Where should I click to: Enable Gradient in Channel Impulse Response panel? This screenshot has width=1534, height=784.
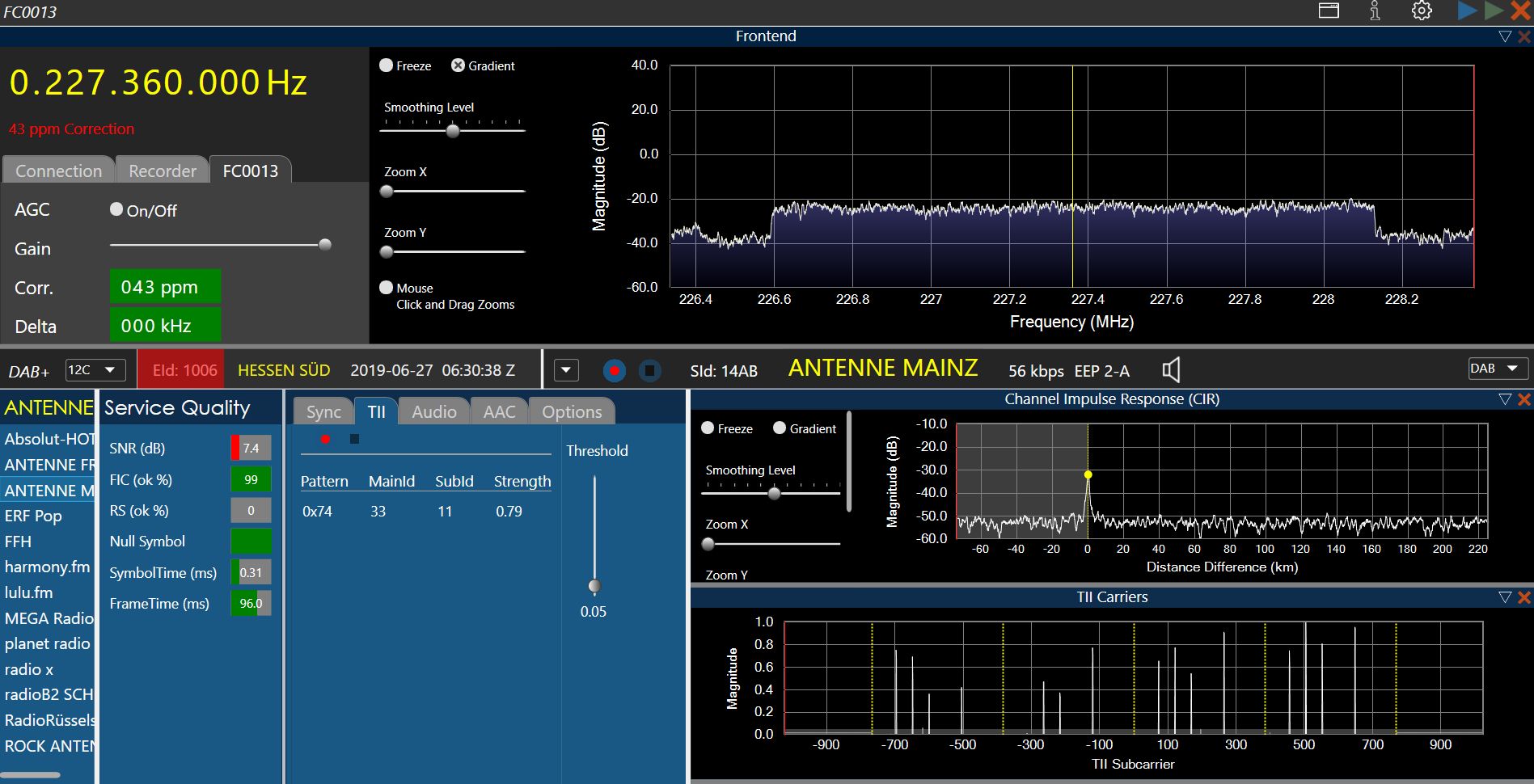point(780,428)
